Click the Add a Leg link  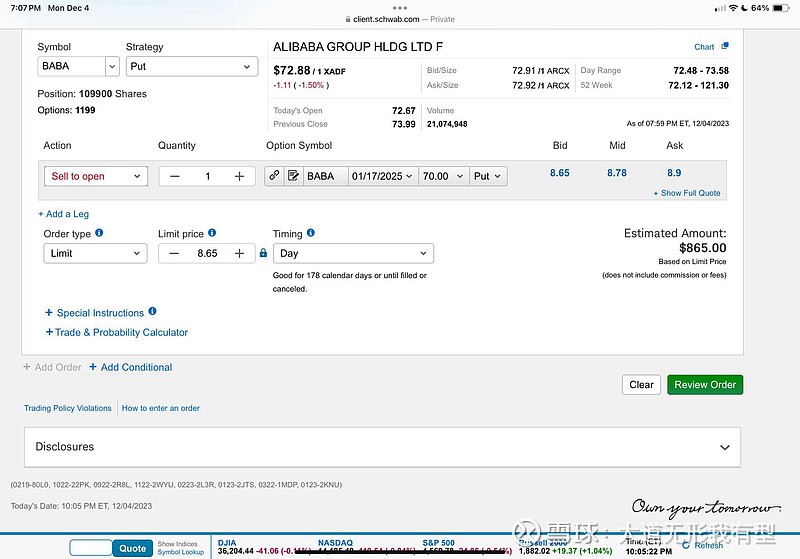pyautogui.click(x=63, y=214)
